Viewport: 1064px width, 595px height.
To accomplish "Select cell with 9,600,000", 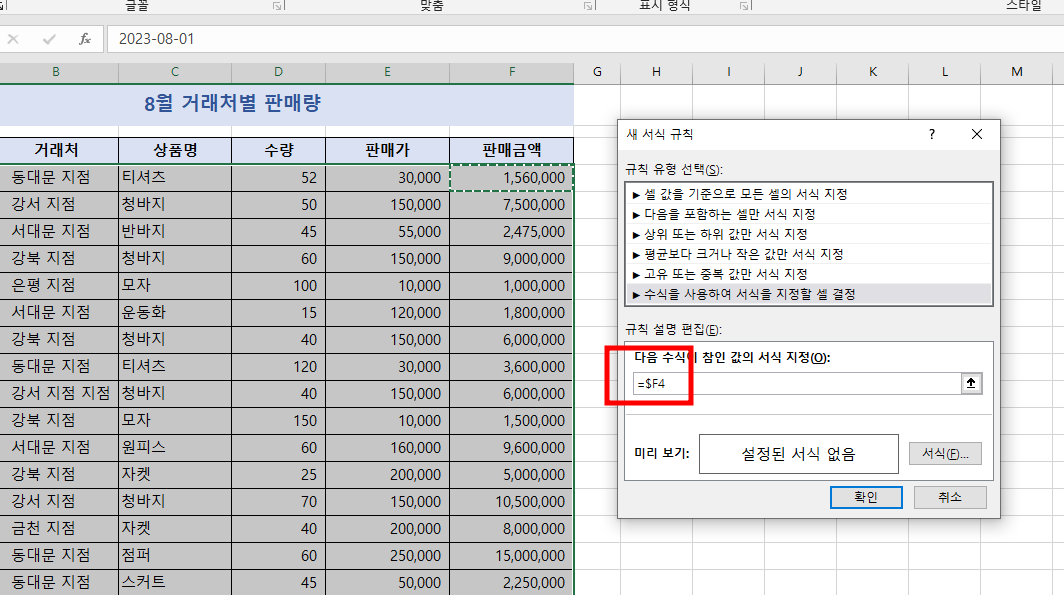I will coord(512,448).
